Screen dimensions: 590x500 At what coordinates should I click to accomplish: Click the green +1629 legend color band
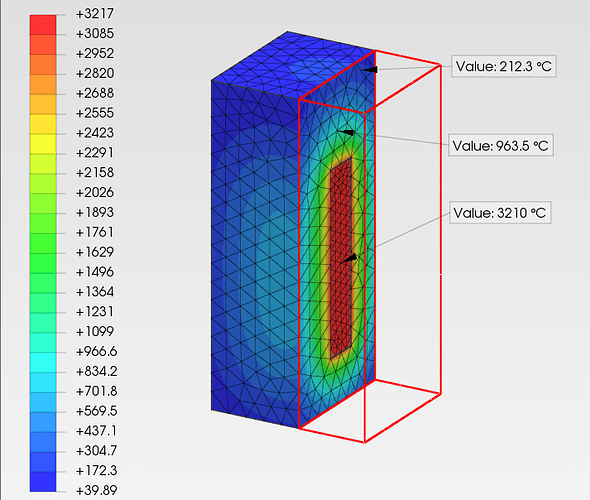tap(43, 243)
